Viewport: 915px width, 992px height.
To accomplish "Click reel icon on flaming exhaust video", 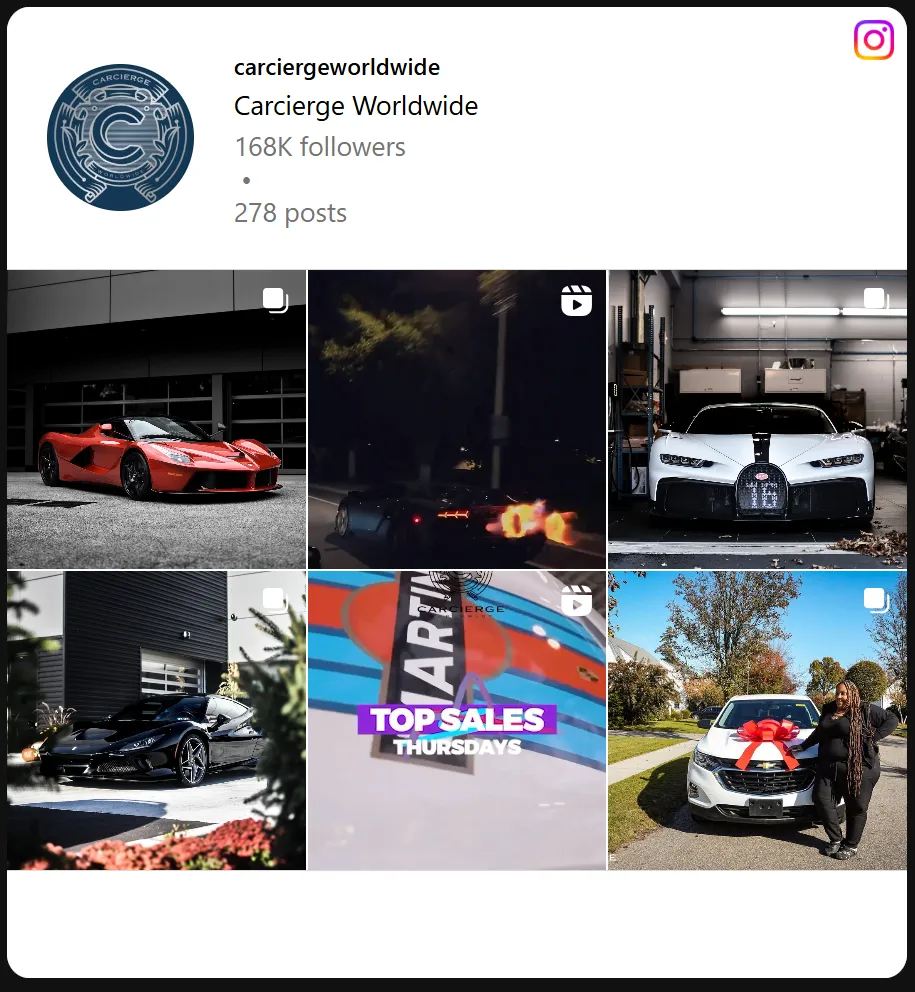I will coord(576,301).
